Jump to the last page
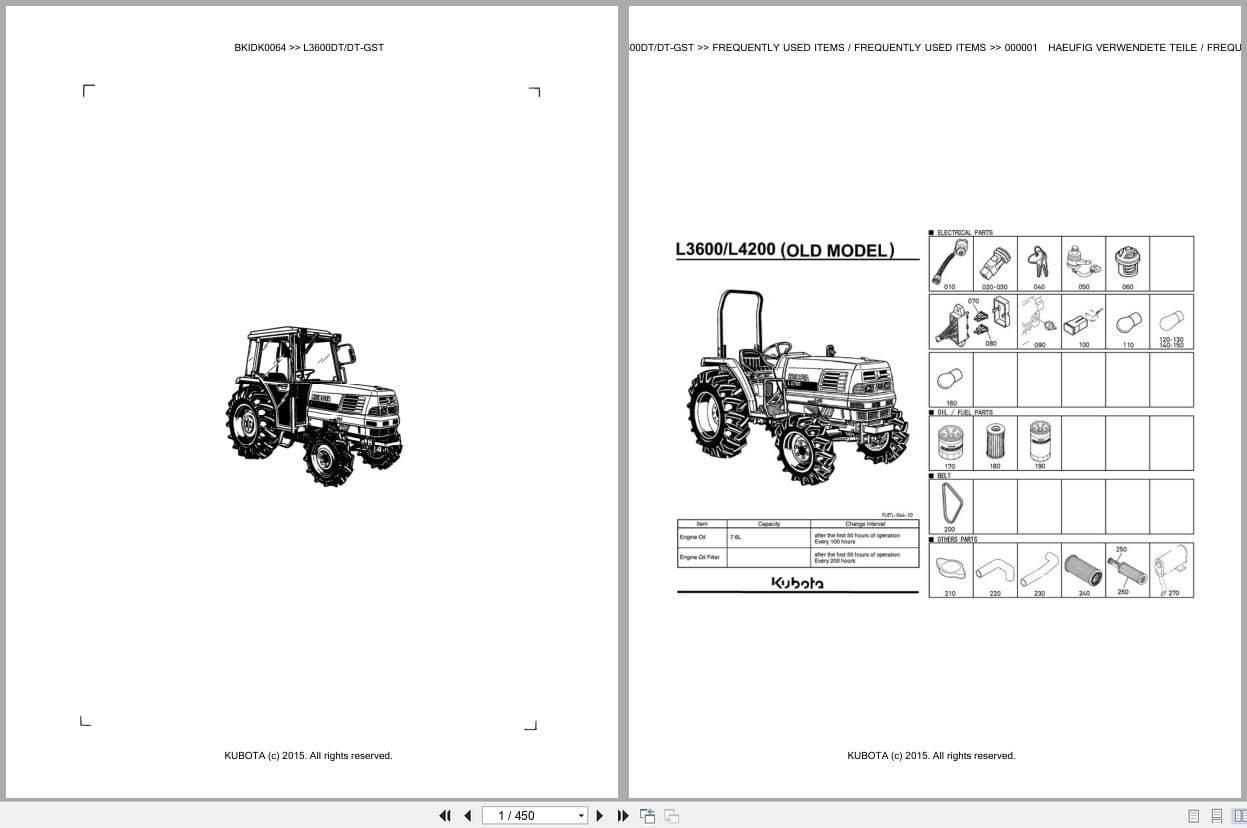This screenshot has width=1247, height=828. 622,816
